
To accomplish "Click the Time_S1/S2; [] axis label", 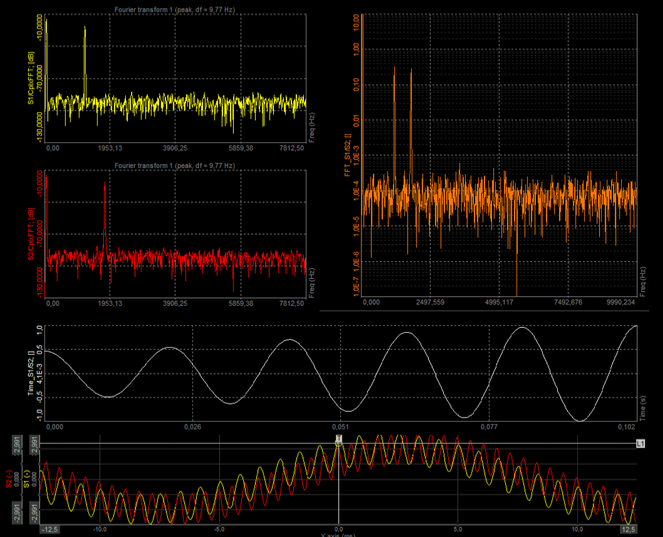I will [x=30, y=373].
